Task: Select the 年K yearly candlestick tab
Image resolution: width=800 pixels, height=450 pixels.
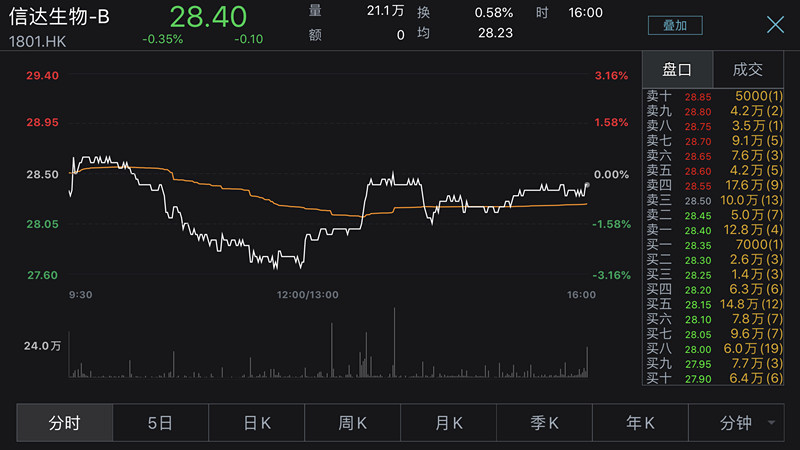Action: tap(640, 422)
